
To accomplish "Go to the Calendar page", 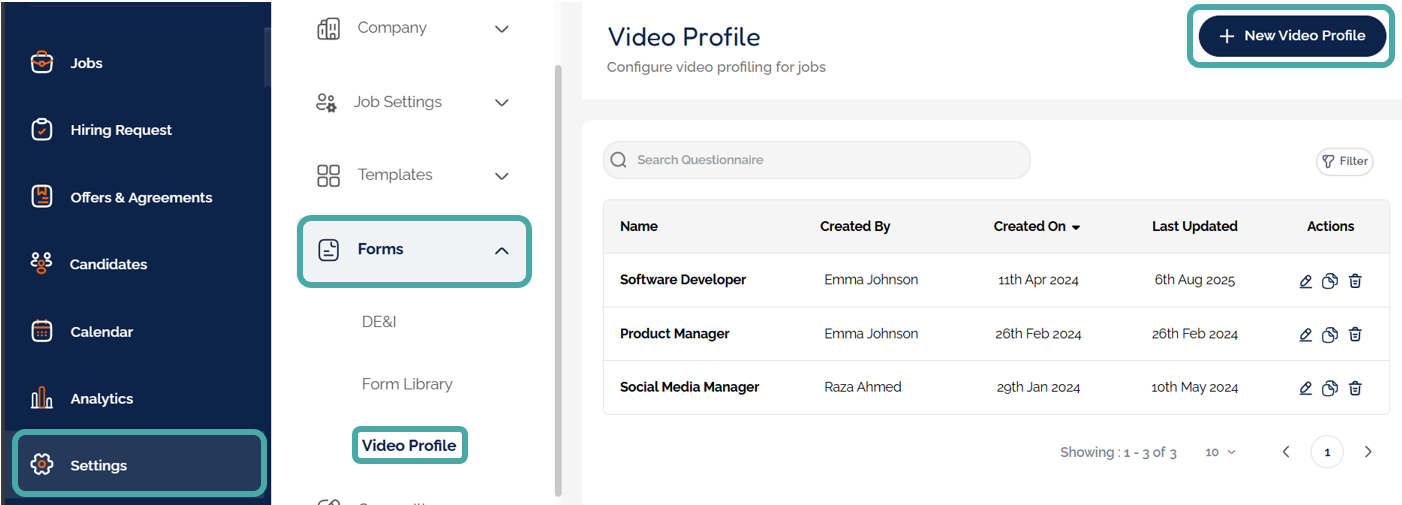I will 101,331.
